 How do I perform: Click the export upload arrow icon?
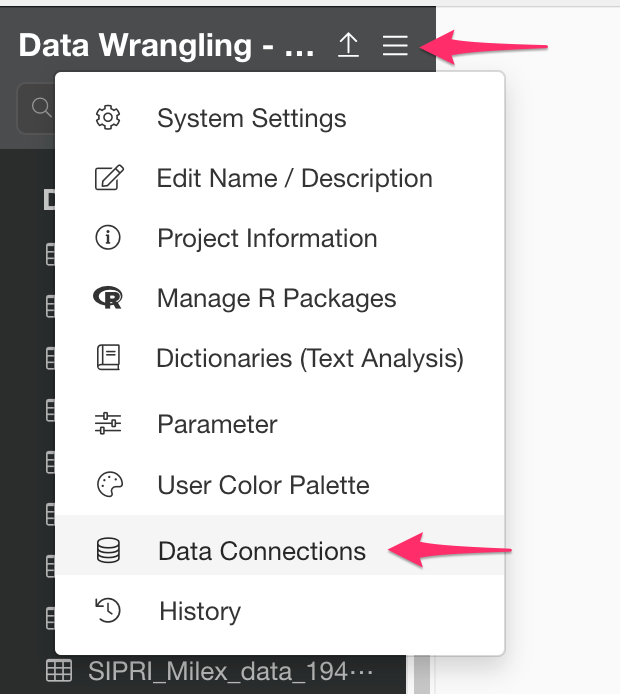coord(348,46)
